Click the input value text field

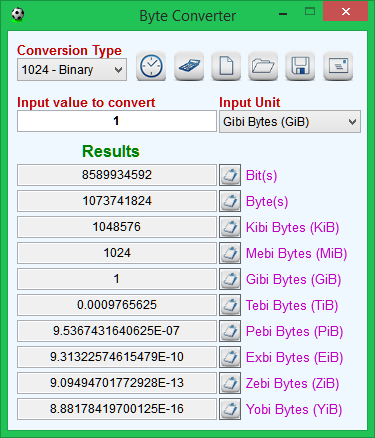pyautogui.click(x=117, y=121)
